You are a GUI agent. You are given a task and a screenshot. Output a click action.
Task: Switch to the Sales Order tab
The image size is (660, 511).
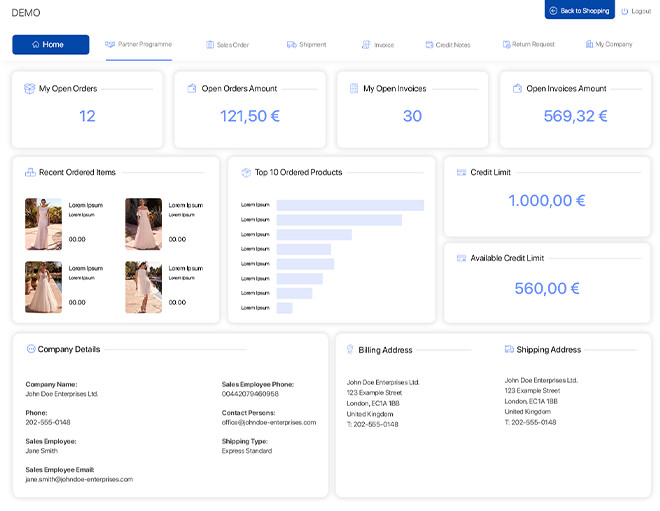(227, 45)
